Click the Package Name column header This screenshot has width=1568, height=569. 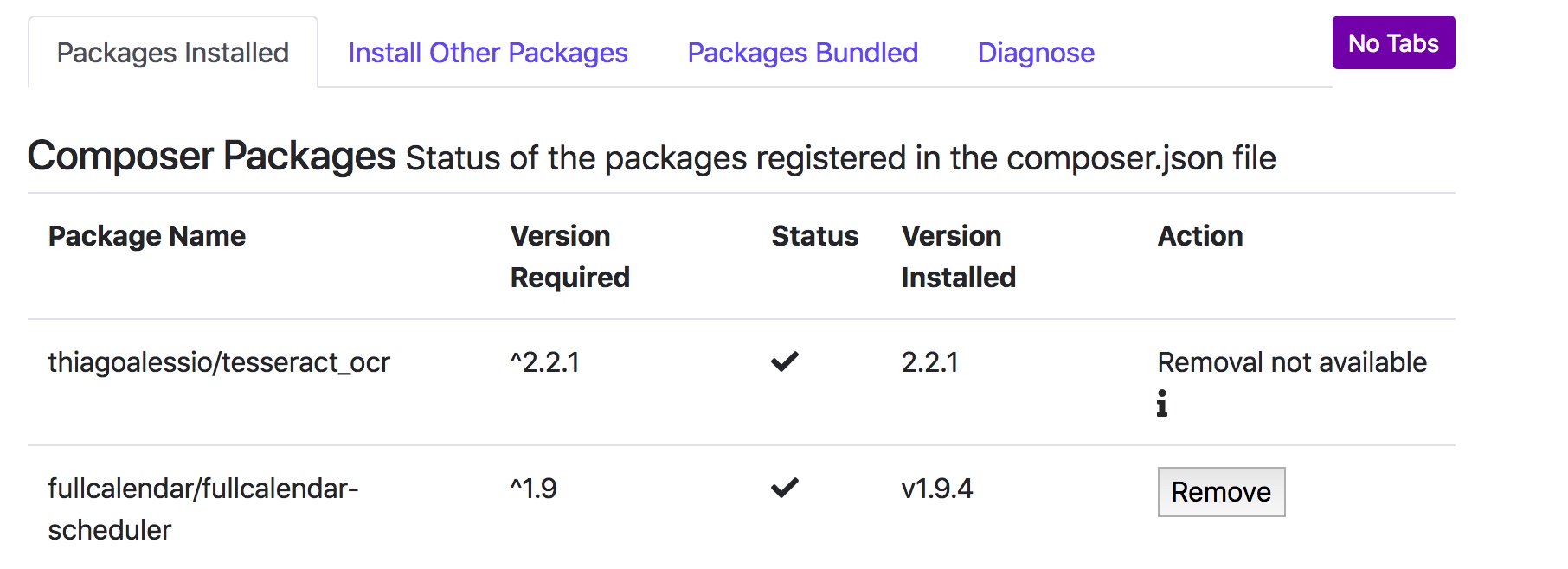[x=147, y=236]
